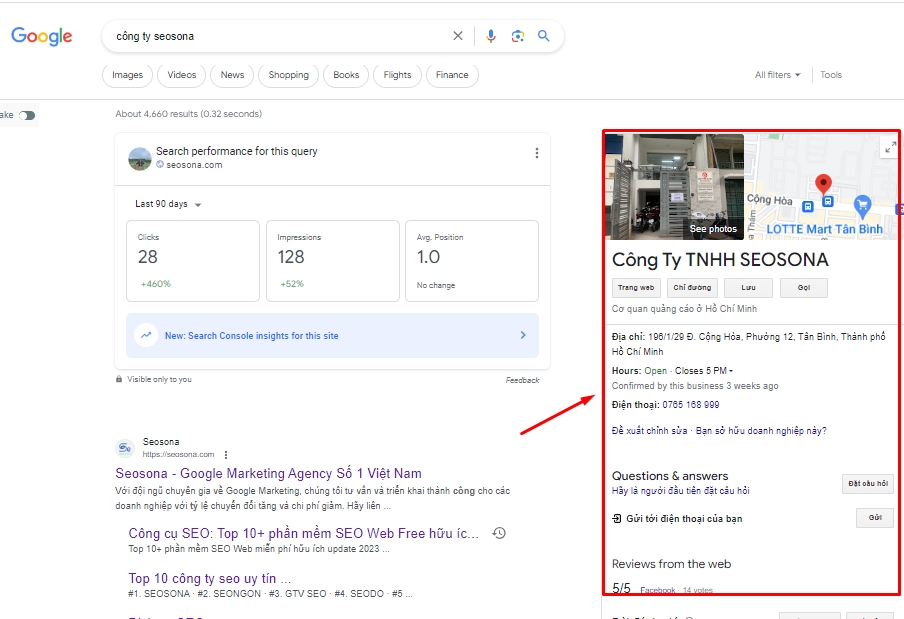
Task: Click the magnifying glass search icon
Action: coord(544,36)
